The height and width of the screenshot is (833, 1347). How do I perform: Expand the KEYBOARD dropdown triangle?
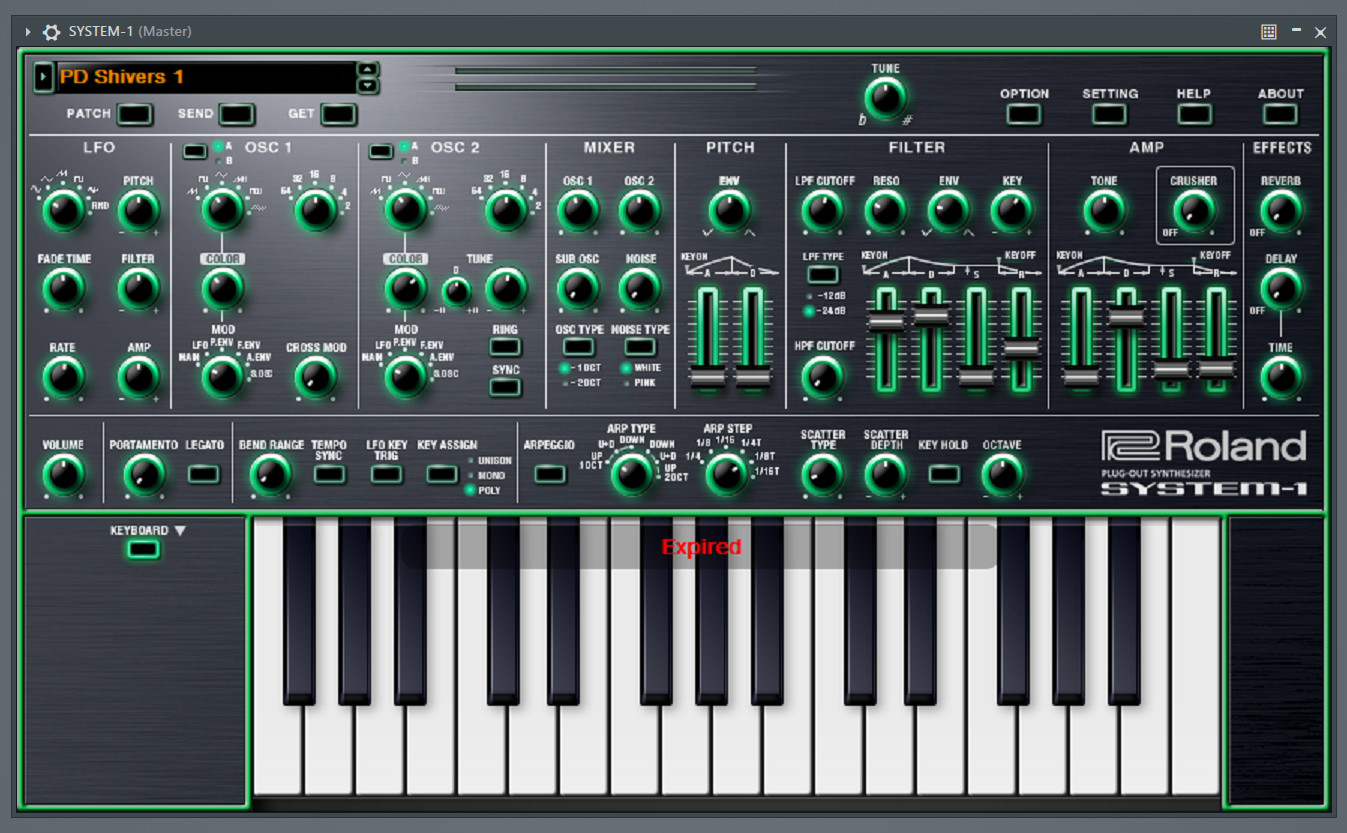[x=180, y=531]
